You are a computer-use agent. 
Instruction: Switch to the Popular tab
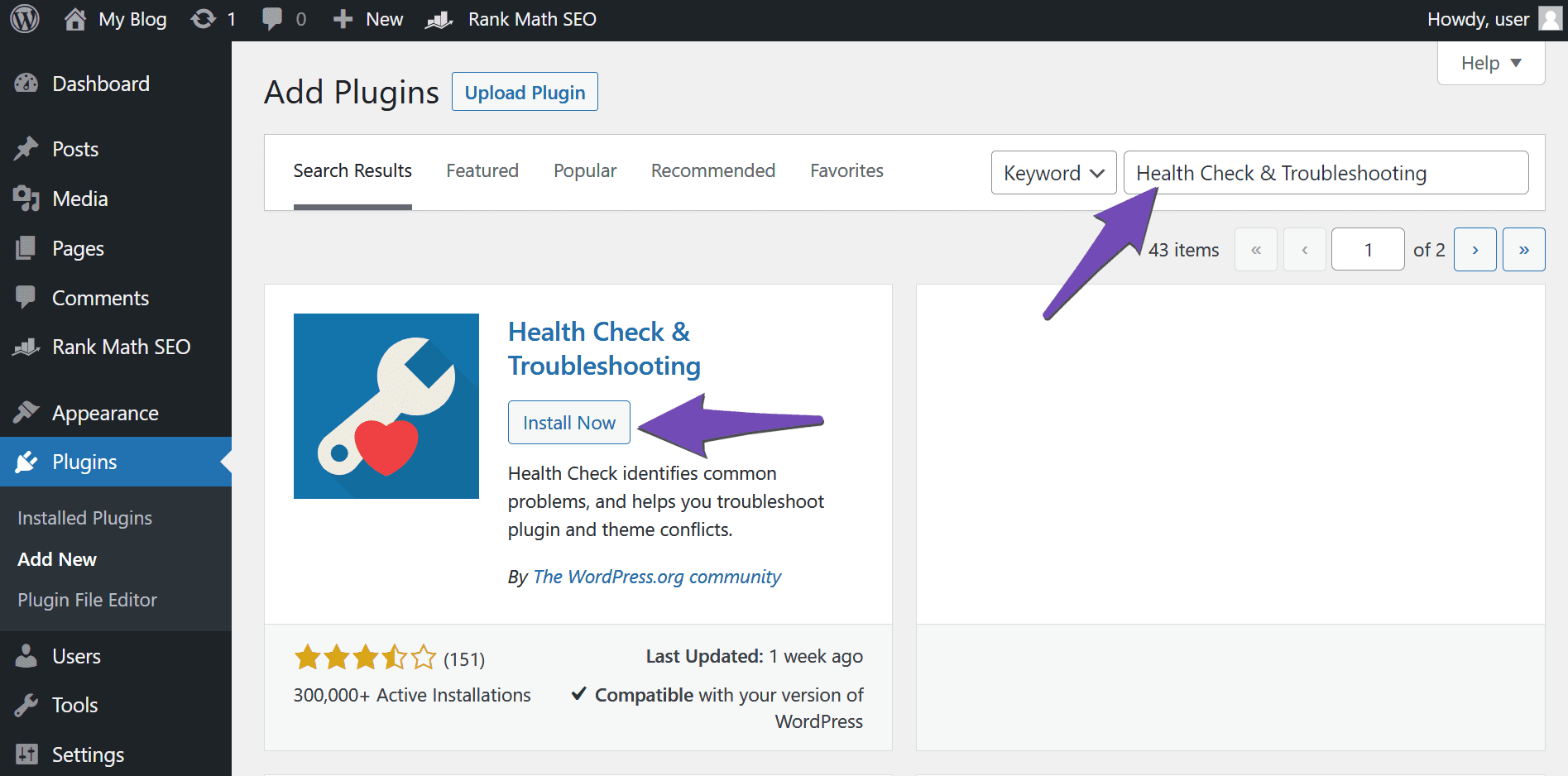pos(585,171)
